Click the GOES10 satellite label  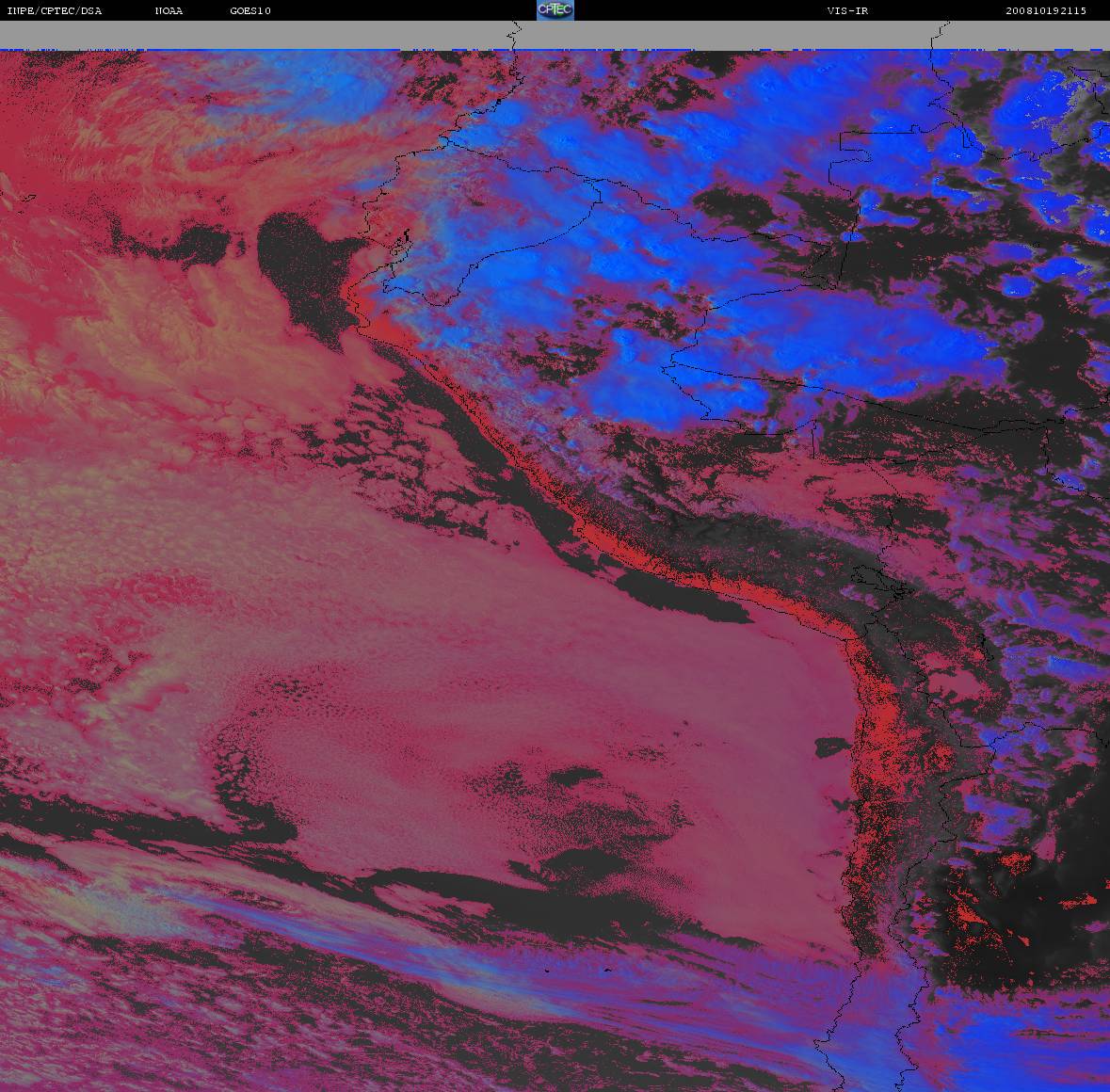[250, 10]
